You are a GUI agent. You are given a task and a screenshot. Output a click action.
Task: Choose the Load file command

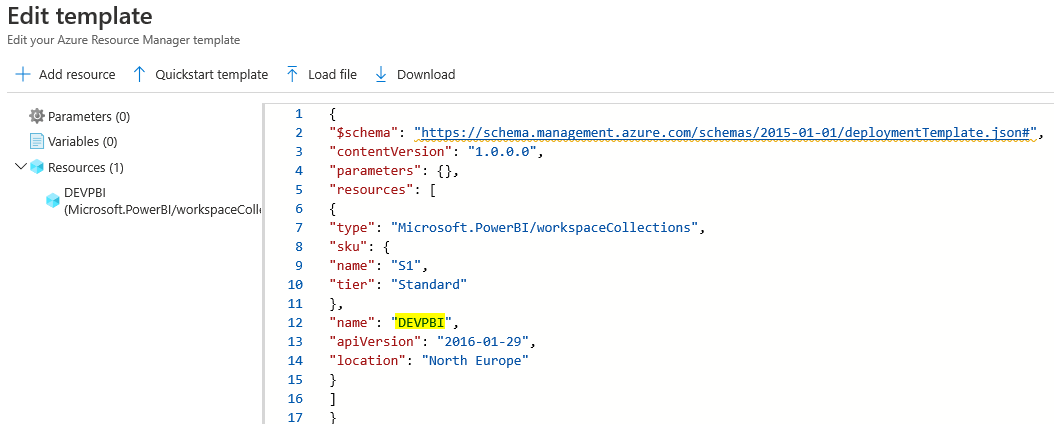pos(321,75)
